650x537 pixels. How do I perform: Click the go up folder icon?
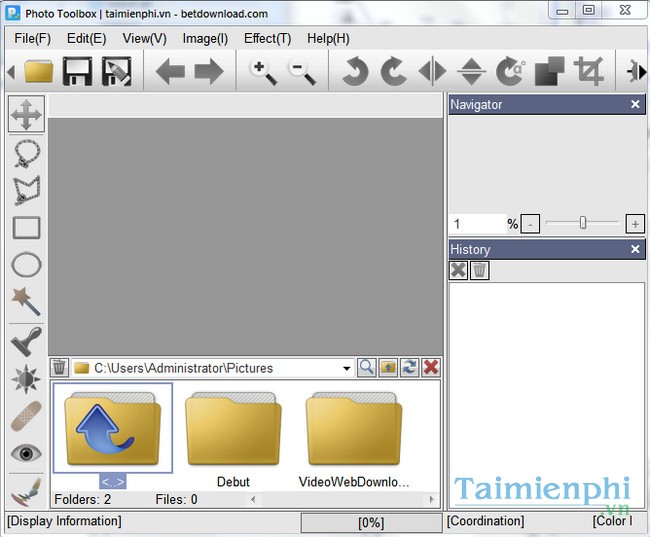[x=388, y=367]
